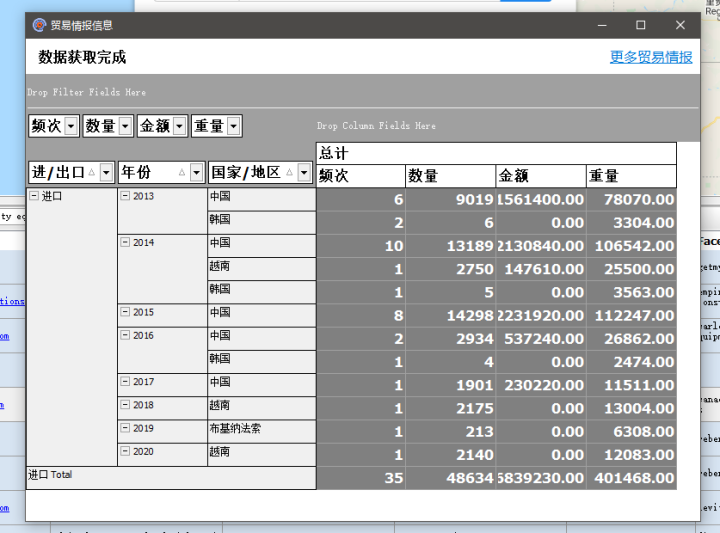
Task: Select the 韩国 row under 2013
Action: [x=262, y=223]
